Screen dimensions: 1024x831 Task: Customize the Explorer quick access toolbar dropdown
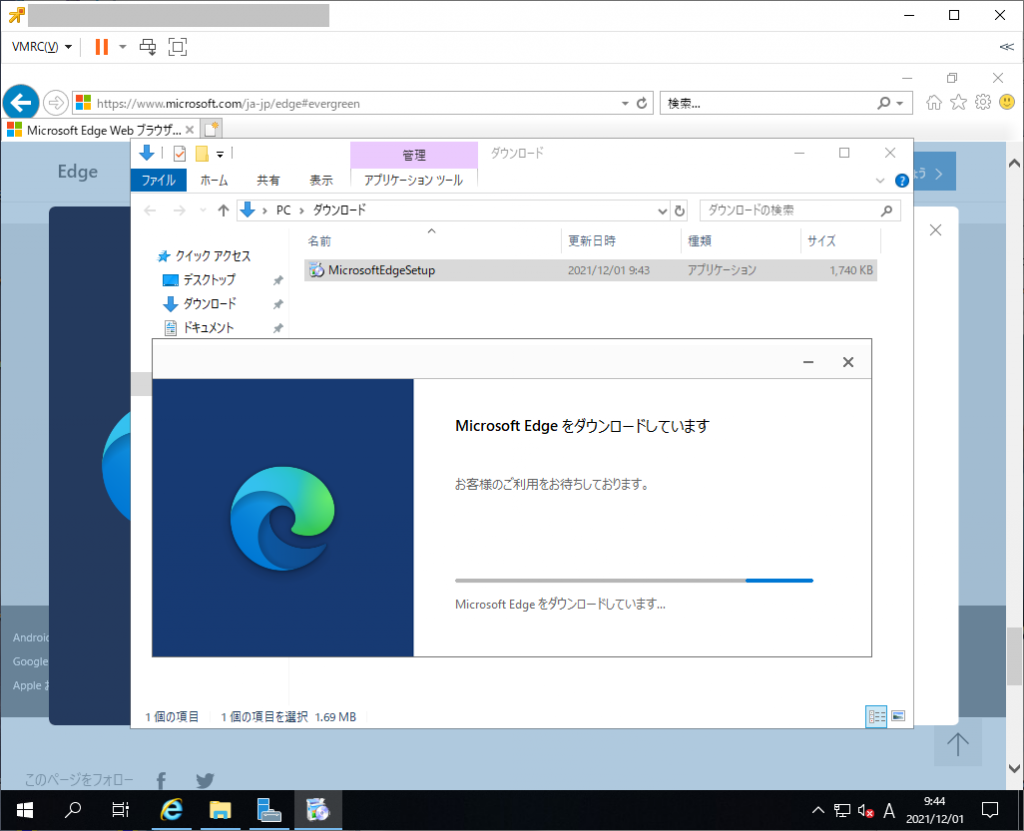[220, 154]
